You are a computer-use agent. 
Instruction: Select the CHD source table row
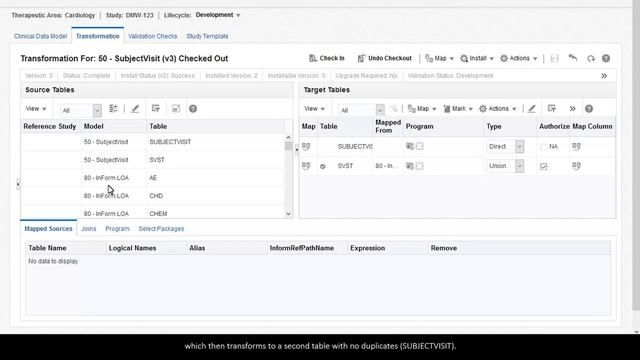[153, 196]
